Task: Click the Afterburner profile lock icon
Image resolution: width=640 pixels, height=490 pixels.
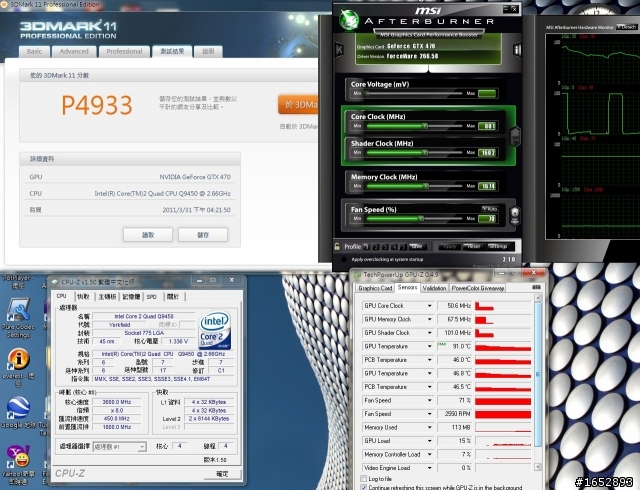Action: [337, 246]
